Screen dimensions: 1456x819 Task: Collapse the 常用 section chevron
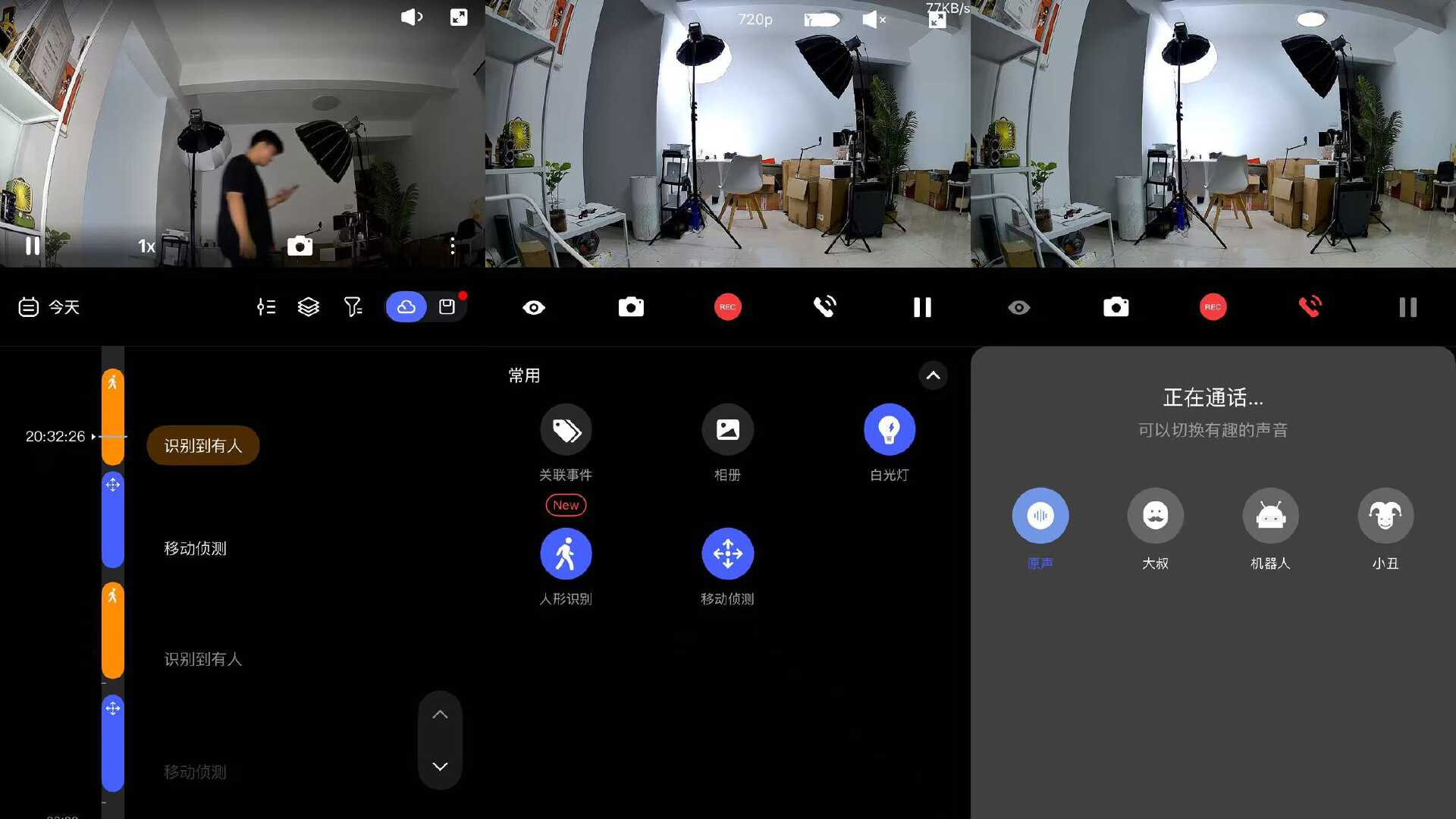[933, 375]
